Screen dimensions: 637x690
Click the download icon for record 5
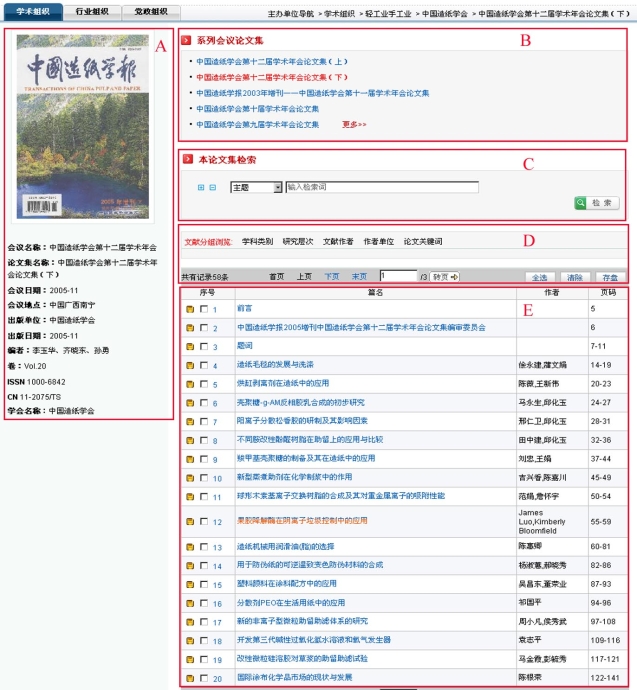tap(189, 383)
